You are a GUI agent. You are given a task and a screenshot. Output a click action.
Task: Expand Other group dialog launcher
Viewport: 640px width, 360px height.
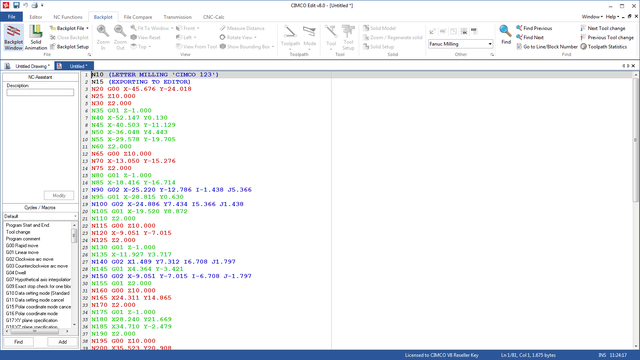tap(491, 55)
